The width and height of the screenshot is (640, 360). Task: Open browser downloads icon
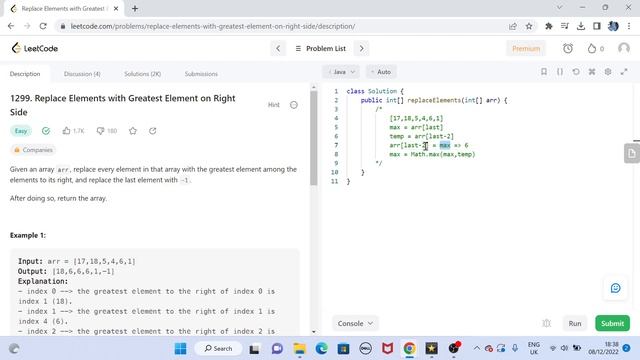coord(580,26)
